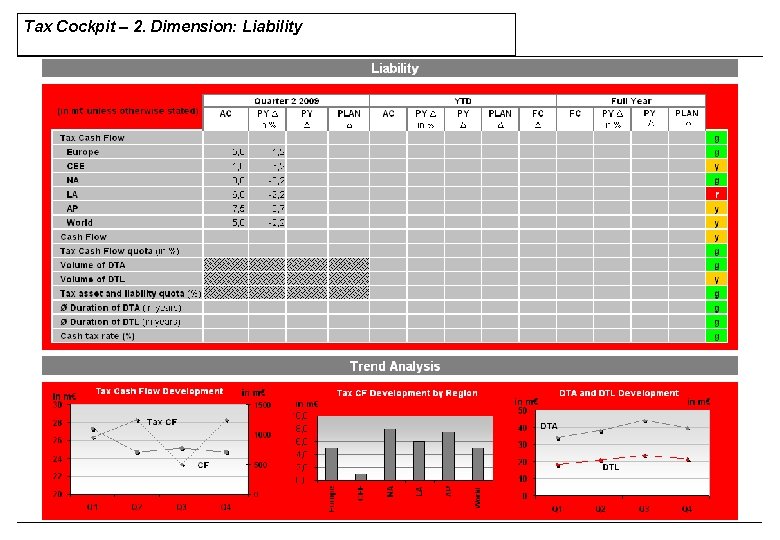Click the yellow status cell for Cash Flow
This screenshot has width=780, height=540.
coord(716,237)
